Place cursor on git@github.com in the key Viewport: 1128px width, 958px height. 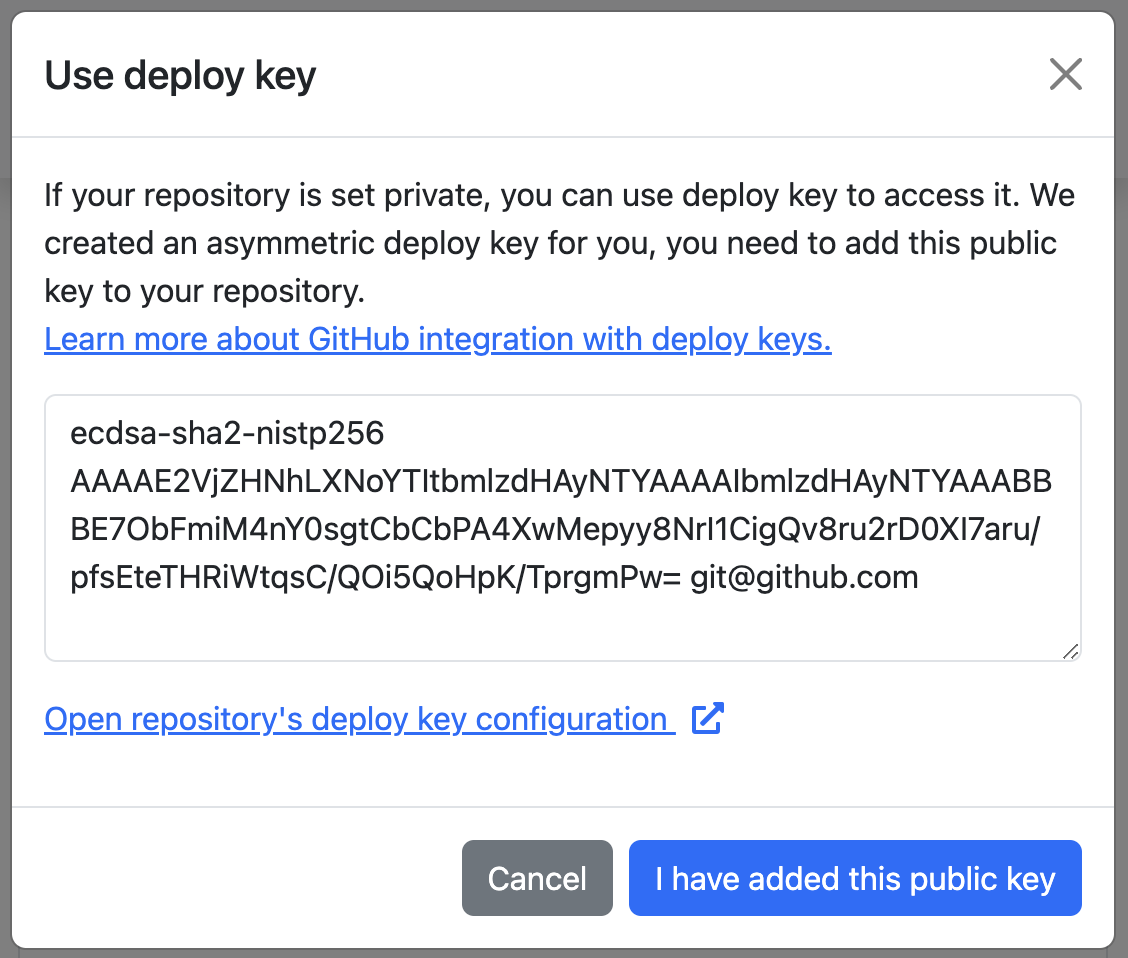pyautogui.click(x=804, y=577)
